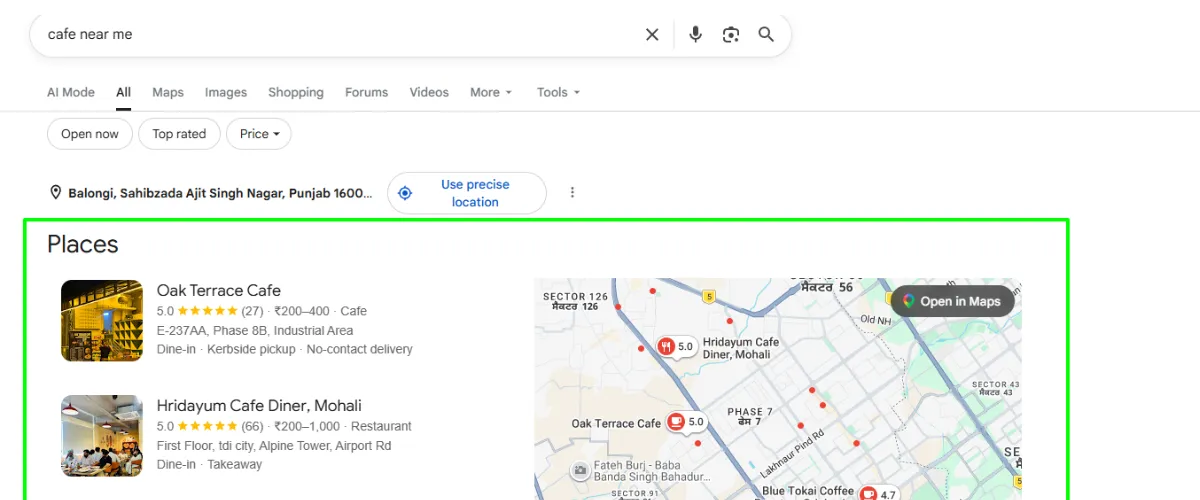
Task: Go to the Forums tab
Action: (x=366, y=92)
